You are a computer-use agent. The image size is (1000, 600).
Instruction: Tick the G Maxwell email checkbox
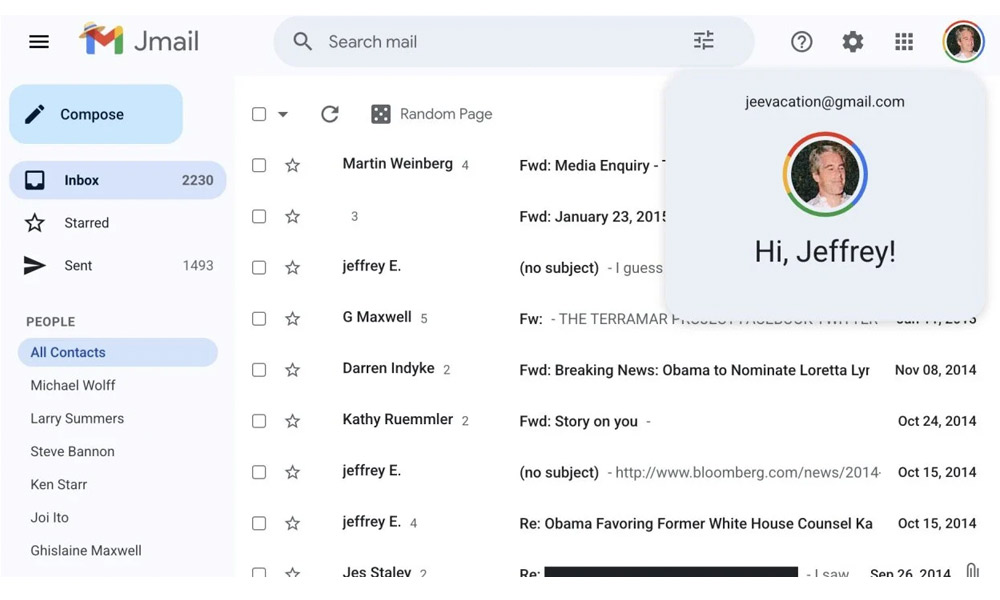[259, 319]
